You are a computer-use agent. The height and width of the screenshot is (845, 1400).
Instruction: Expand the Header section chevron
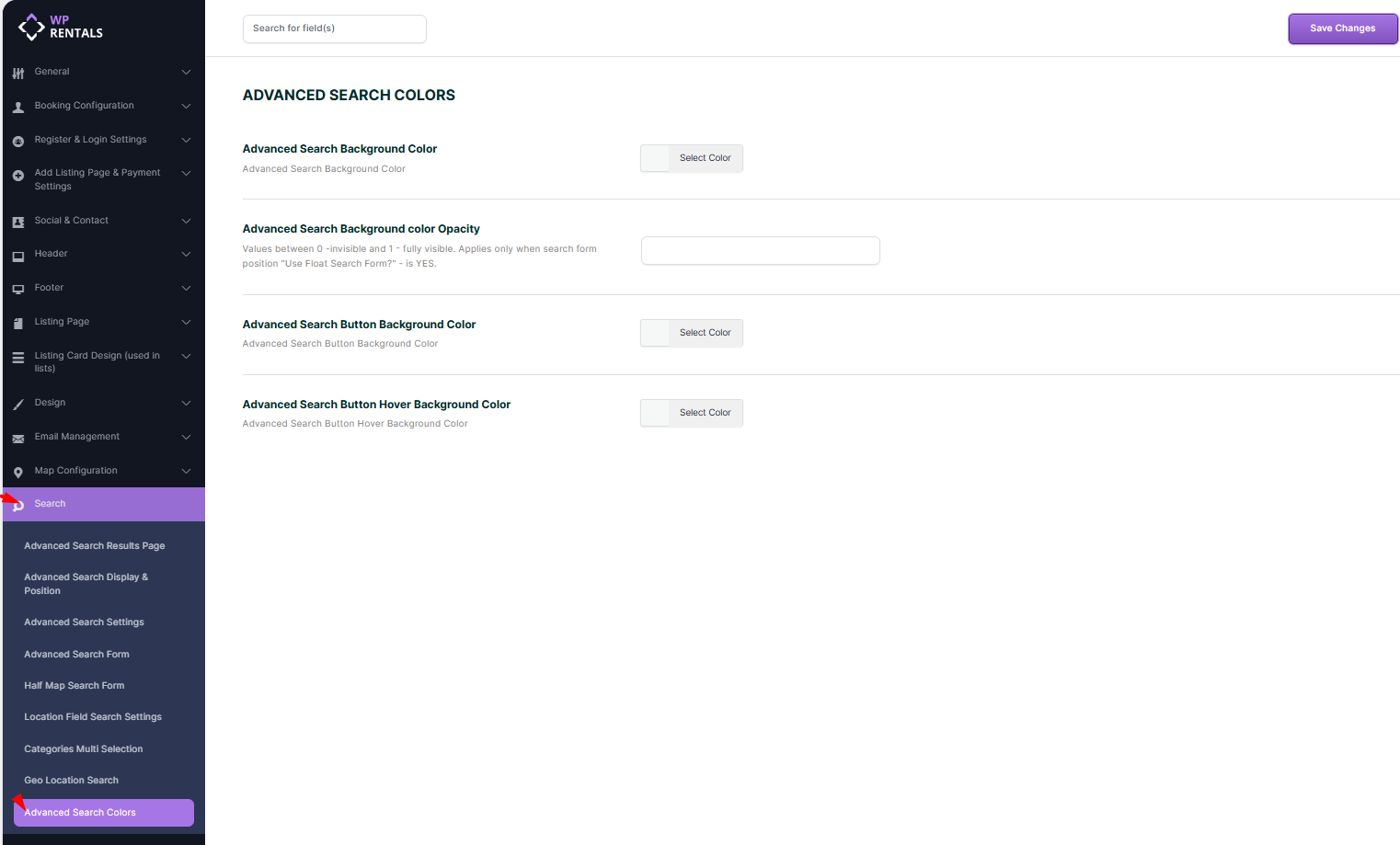tap(186, 254)
